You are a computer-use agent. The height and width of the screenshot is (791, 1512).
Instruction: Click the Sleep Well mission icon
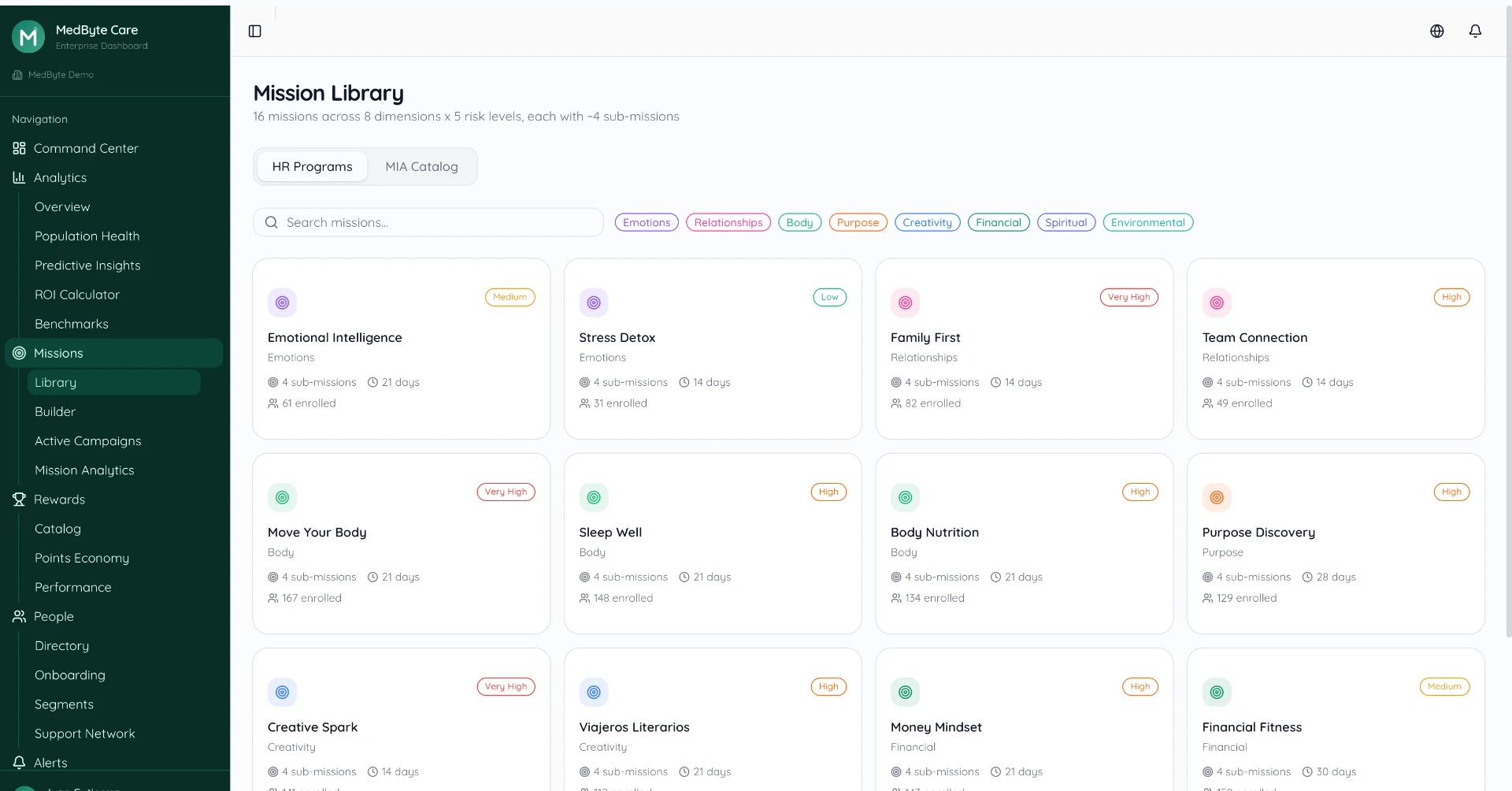[x=594, y=497]
